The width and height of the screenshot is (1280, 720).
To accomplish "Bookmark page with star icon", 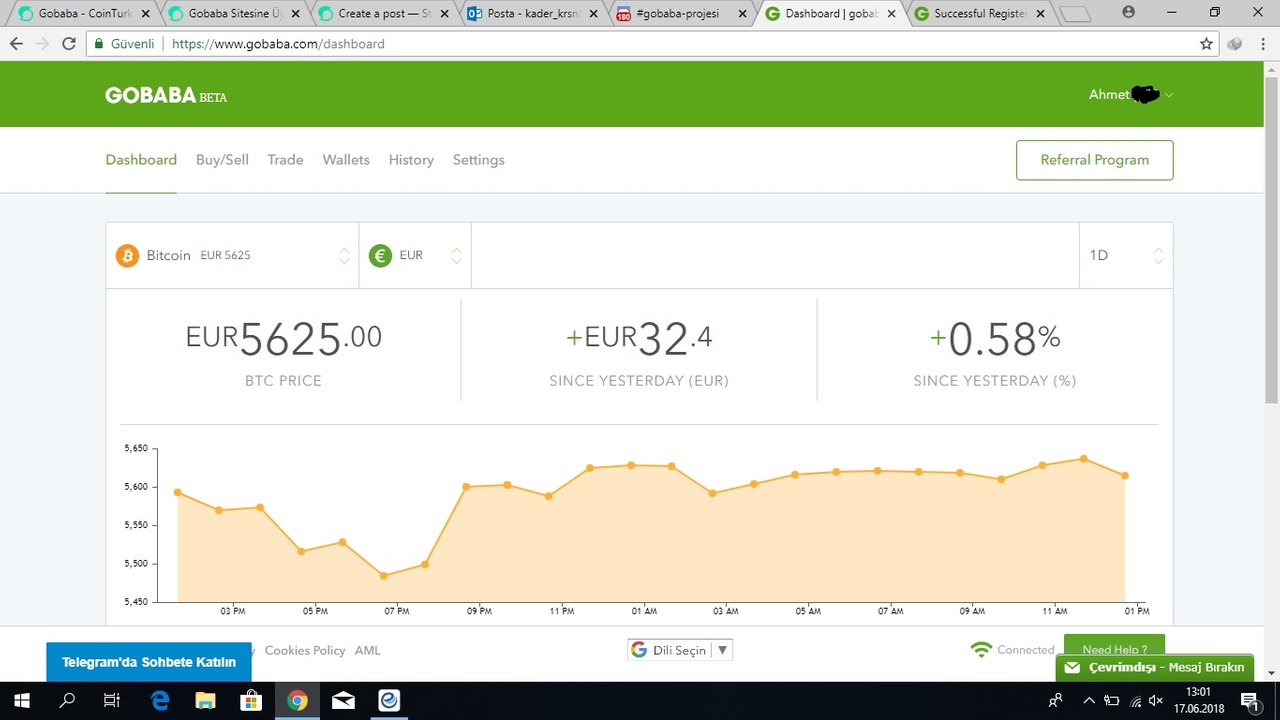I will [1206, 44].
